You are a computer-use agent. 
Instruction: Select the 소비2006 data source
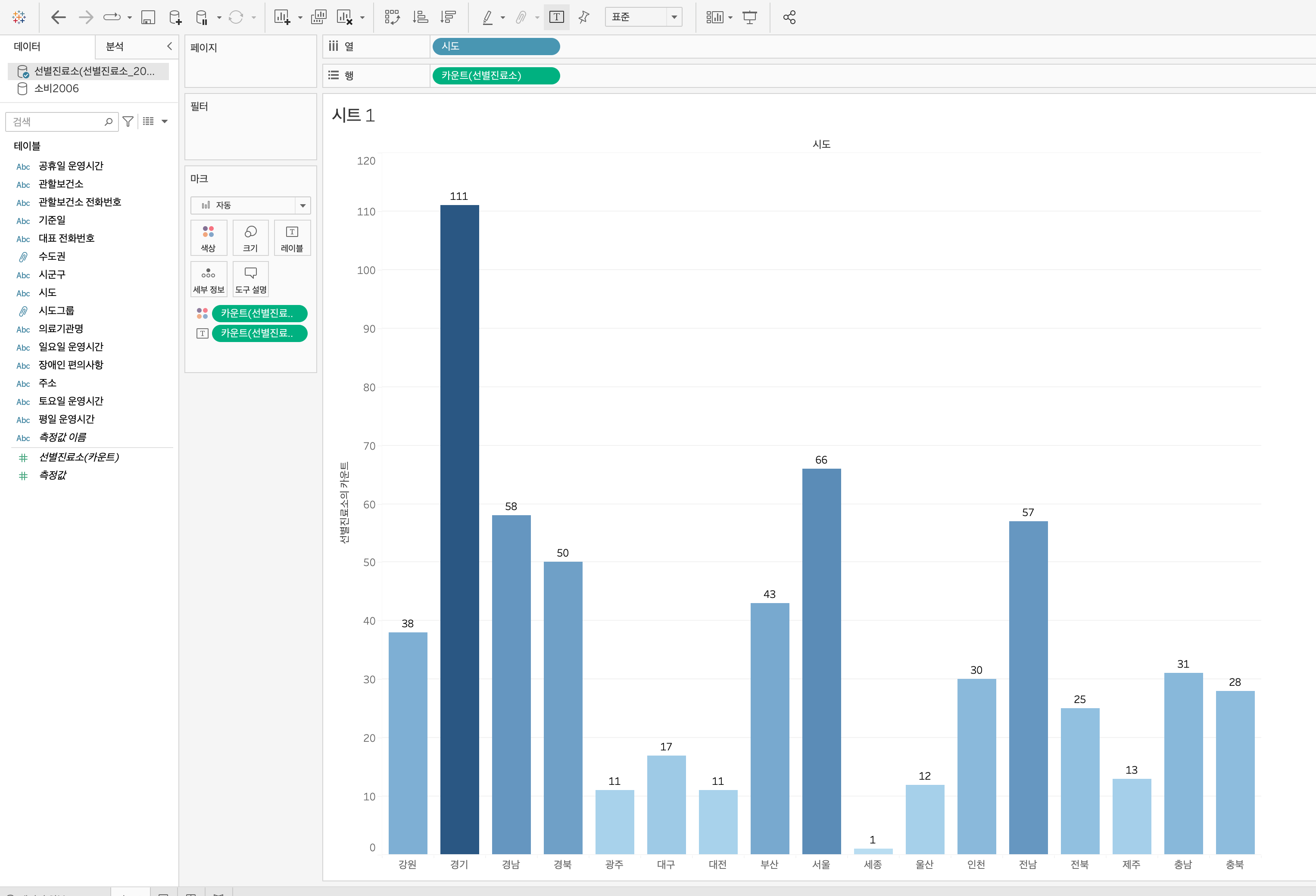click(x=56, y=89)
